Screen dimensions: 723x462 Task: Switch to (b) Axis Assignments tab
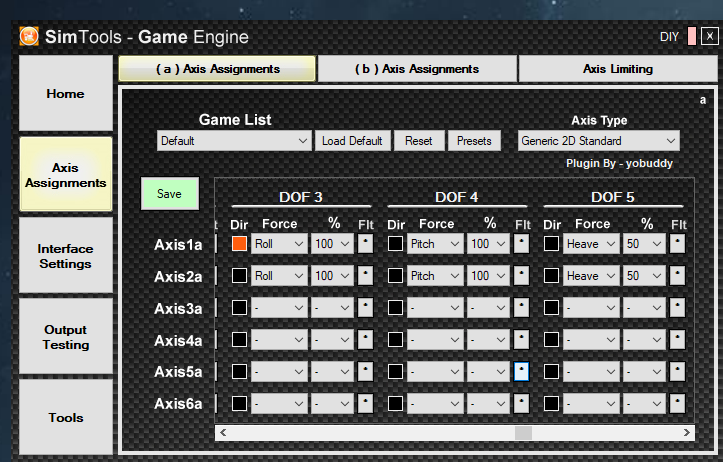[x=417, y=69]
